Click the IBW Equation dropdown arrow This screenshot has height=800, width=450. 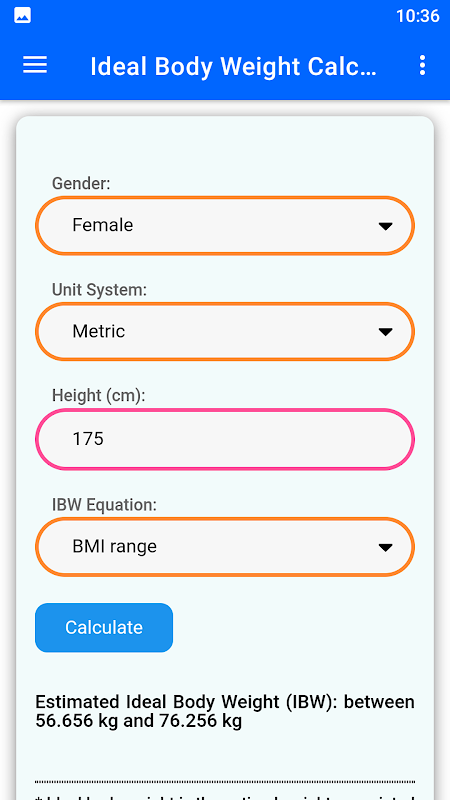click(x=385, y=547)
